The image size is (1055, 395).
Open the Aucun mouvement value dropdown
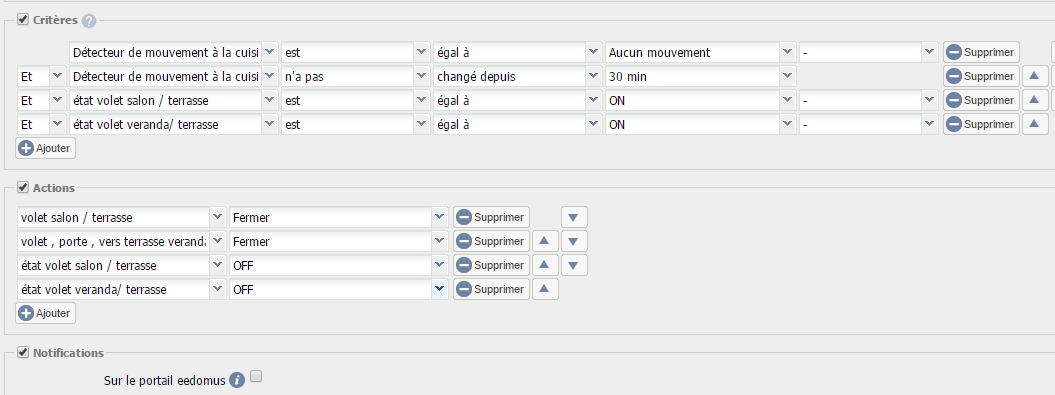pos(788,52)
